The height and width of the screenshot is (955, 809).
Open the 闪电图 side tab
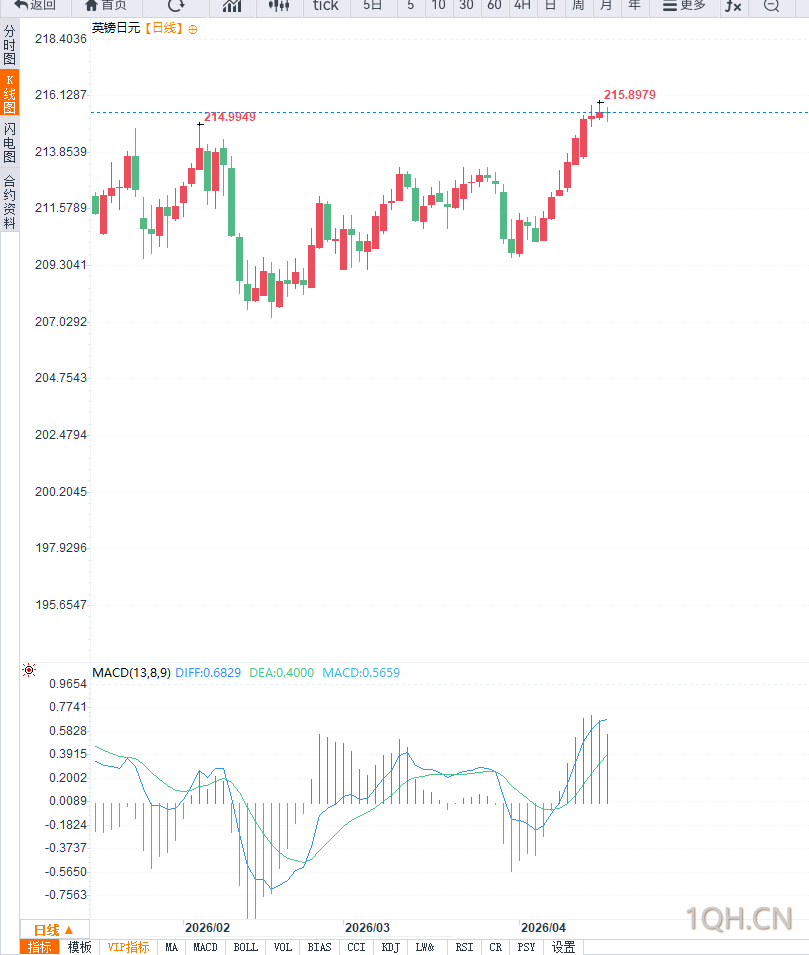[9, 142]
